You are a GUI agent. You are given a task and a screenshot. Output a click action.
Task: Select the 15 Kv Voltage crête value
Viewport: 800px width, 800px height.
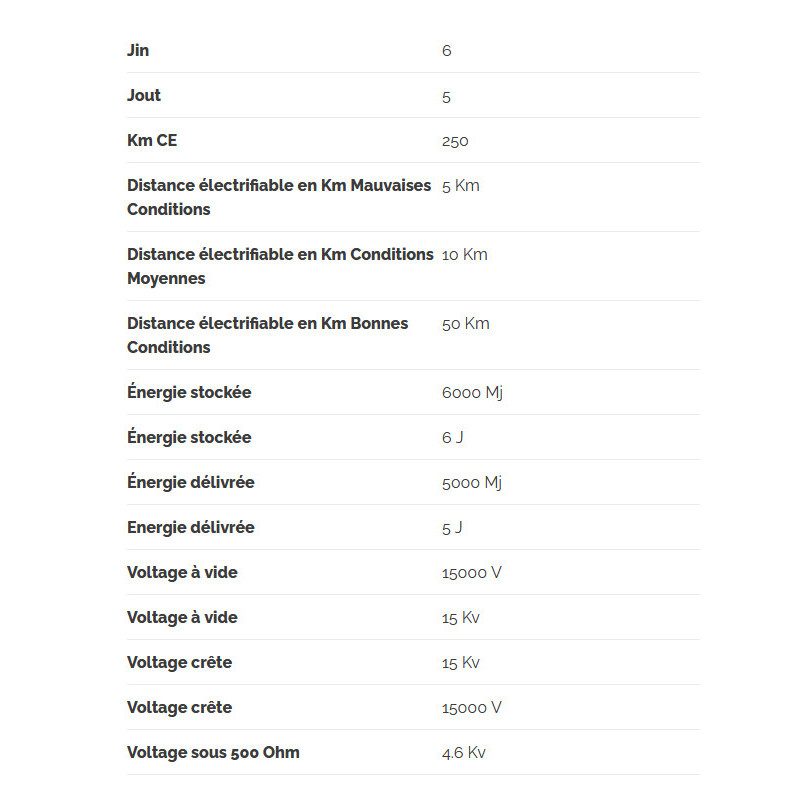461,663
